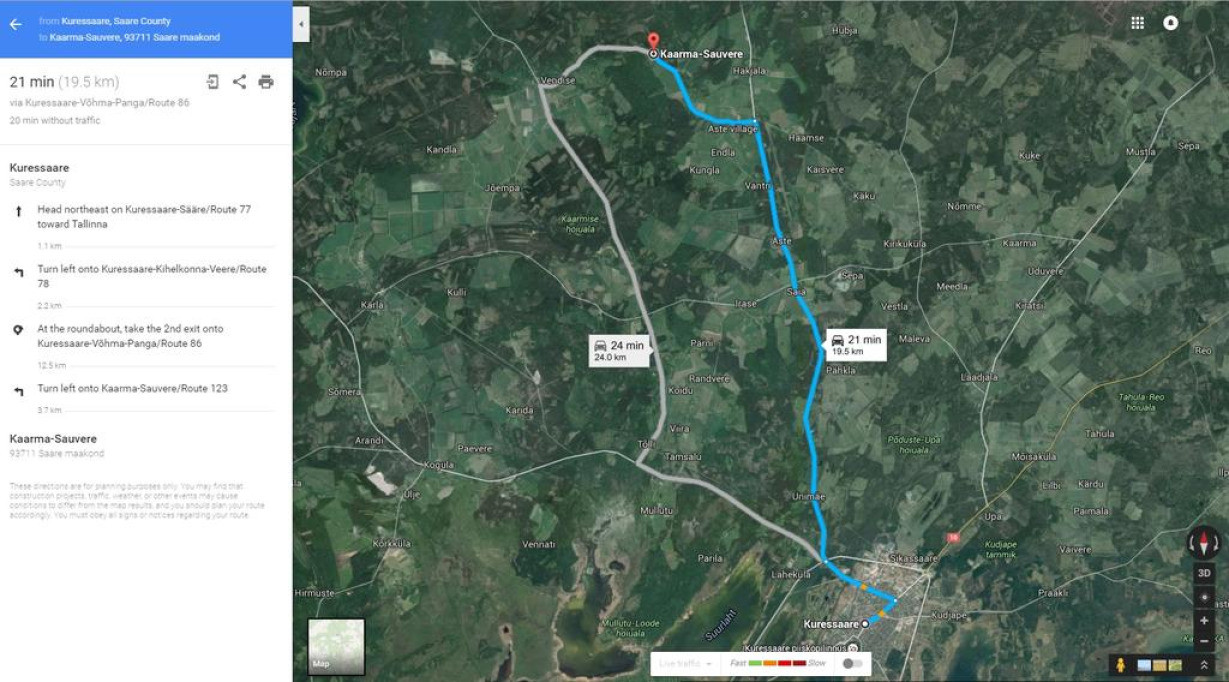Reset map orientation with the compass
Viewport: 1229px width, 682px height.
coord(1203,543)
